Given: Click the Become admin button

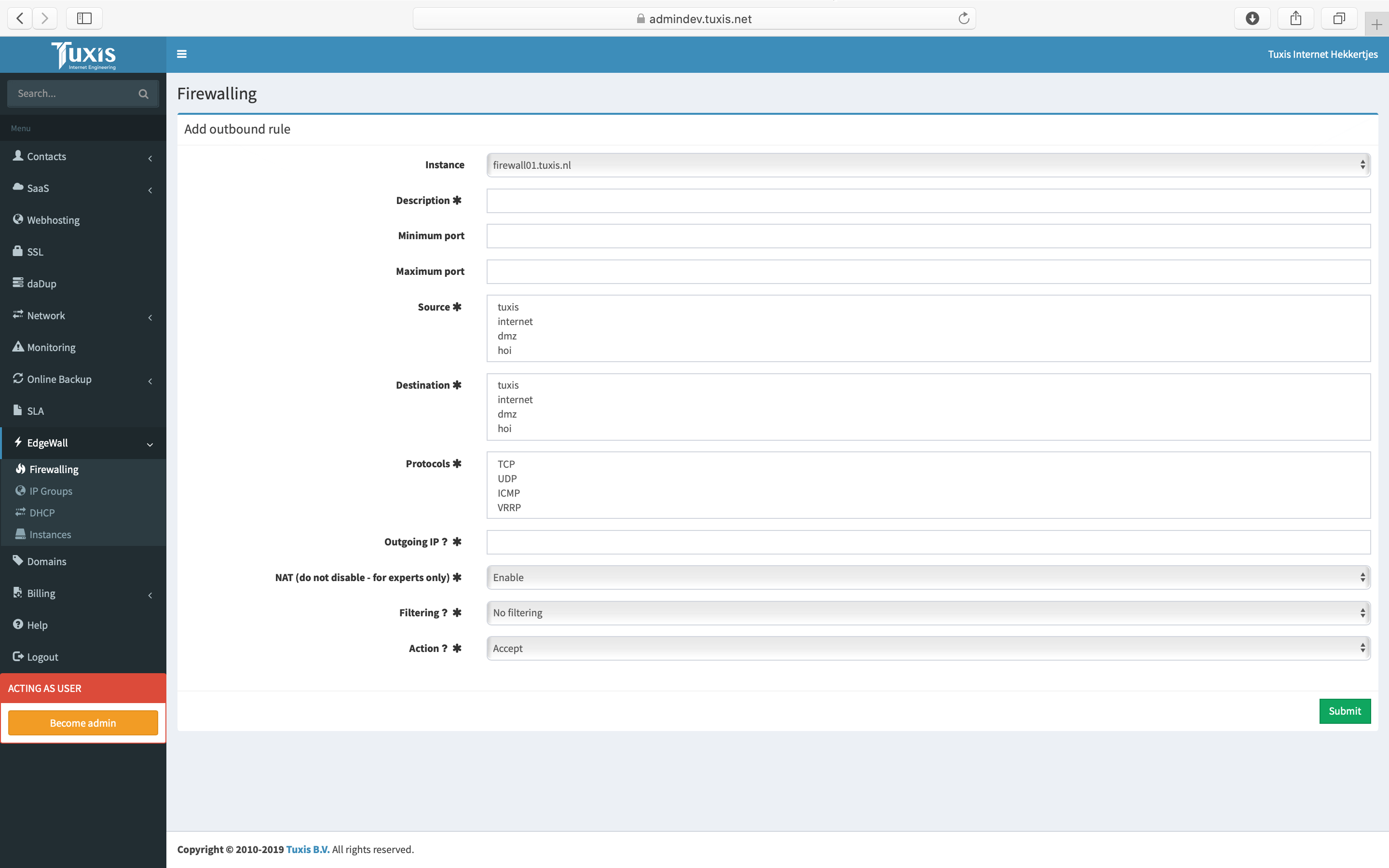Looking at the screenshot, I should pos(83,723).
